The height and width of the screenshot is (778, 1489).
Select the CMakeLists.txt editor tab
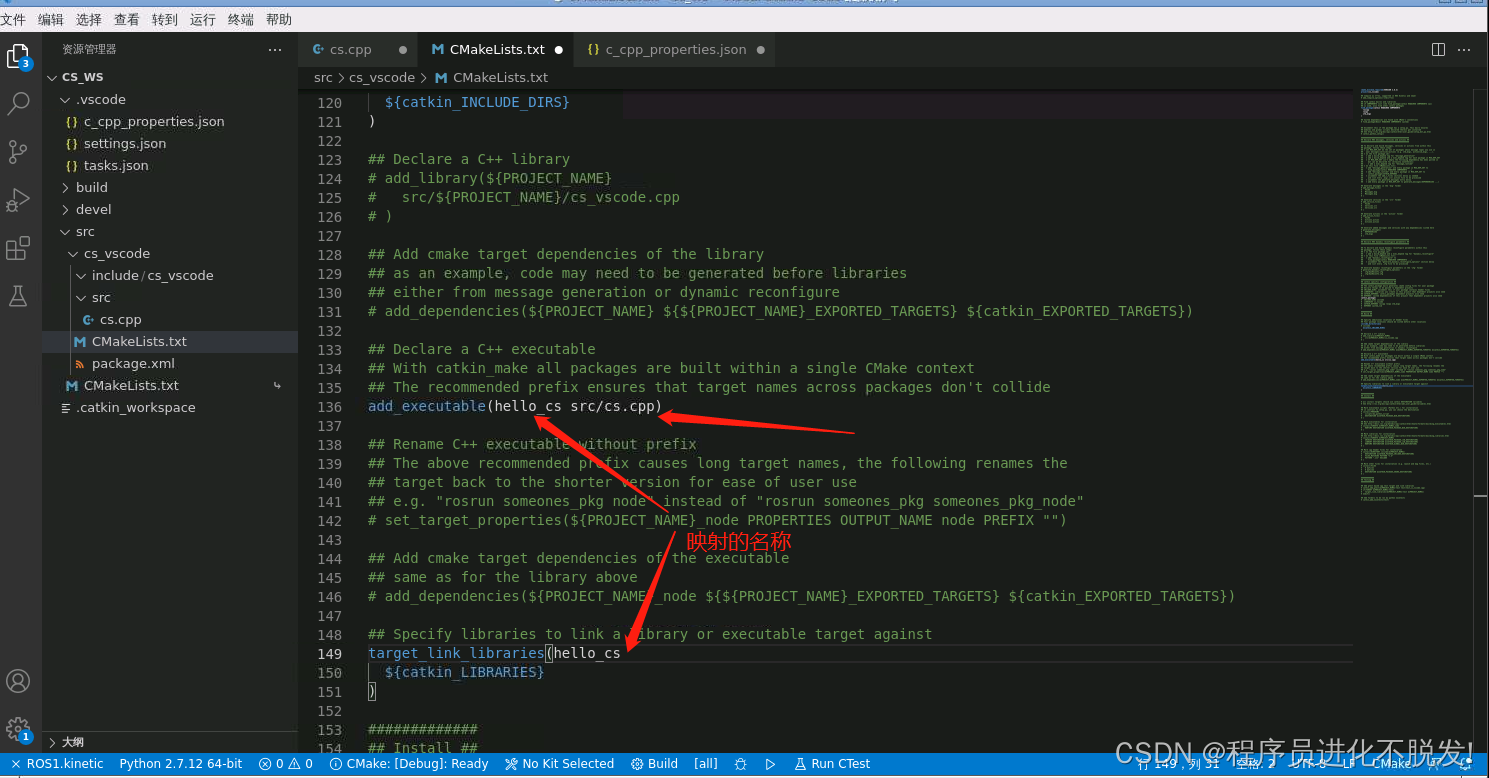tap(496, 49)
